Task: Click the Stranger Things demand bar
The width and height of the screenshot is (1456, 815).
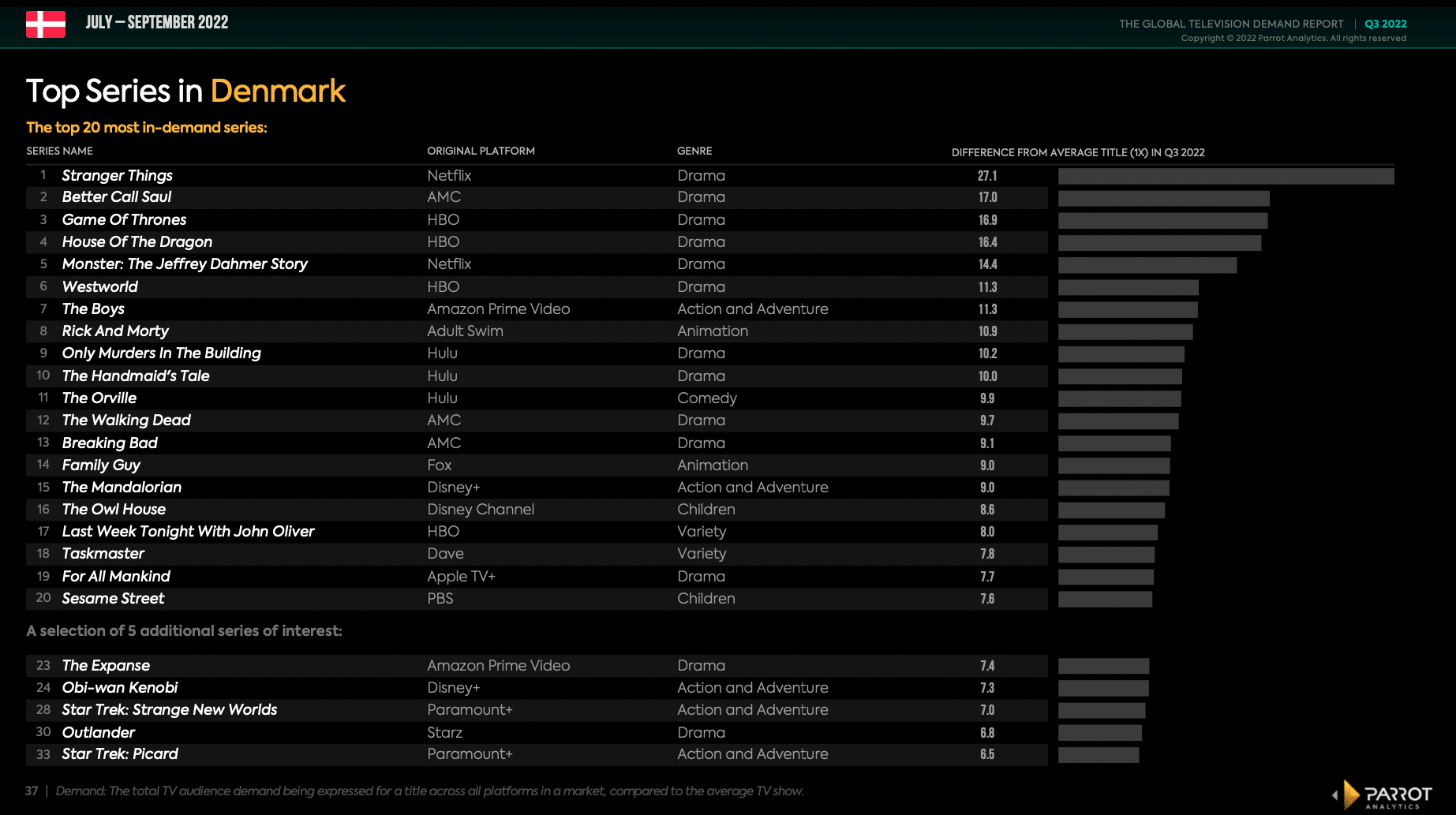Action: pyautogui.click(x=1226, y=176)
